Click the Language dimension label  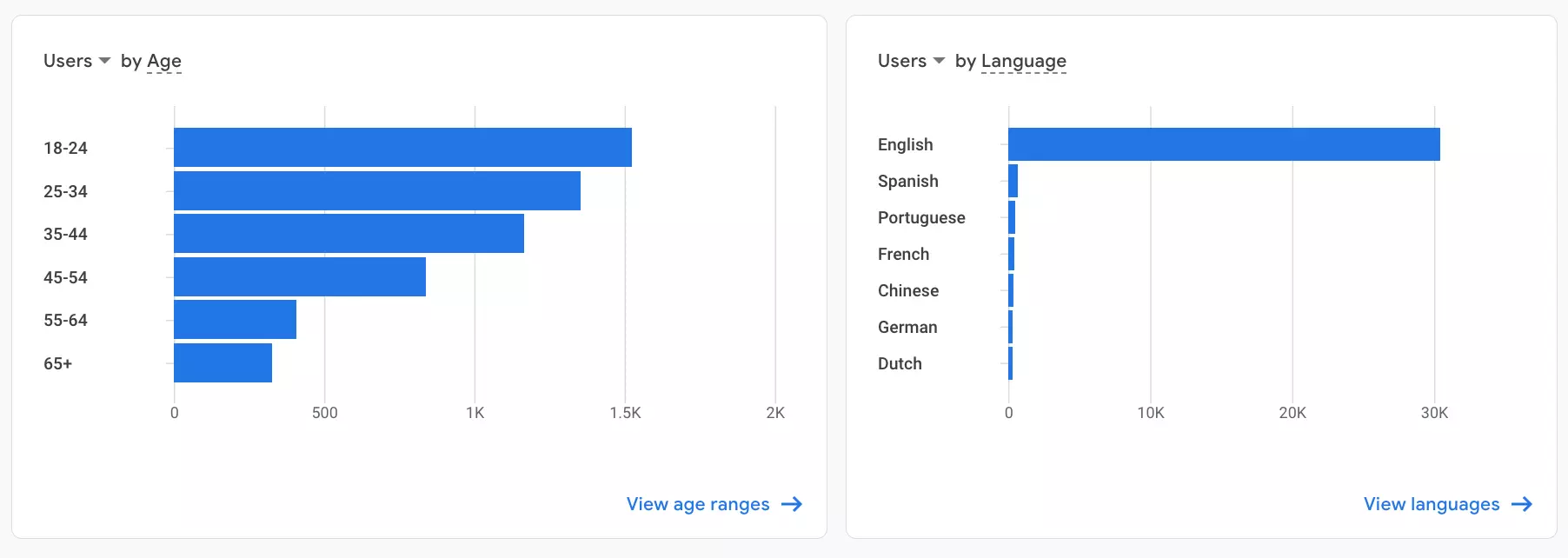point(1023,61)
